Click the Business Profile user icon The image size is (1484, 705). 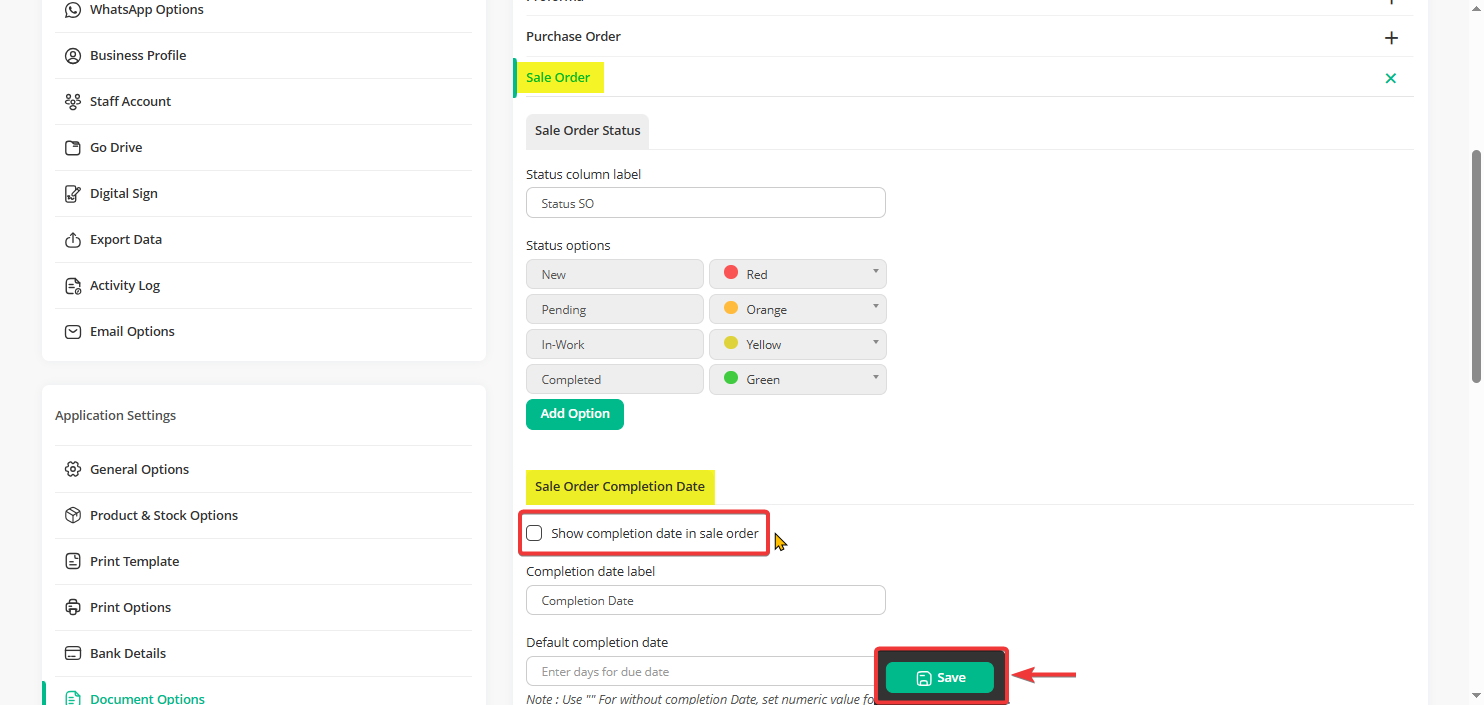tap(72, 56)
